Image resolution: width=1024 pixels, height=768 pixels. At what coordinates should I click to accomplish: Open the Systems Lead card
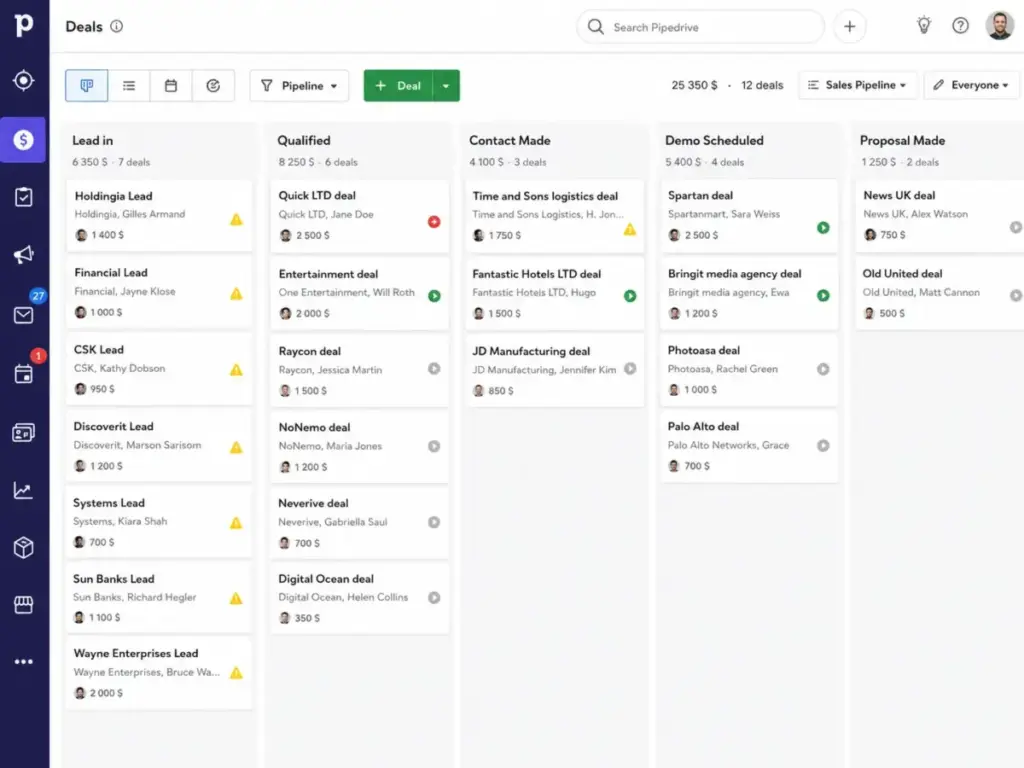click(x=159, y=522)
